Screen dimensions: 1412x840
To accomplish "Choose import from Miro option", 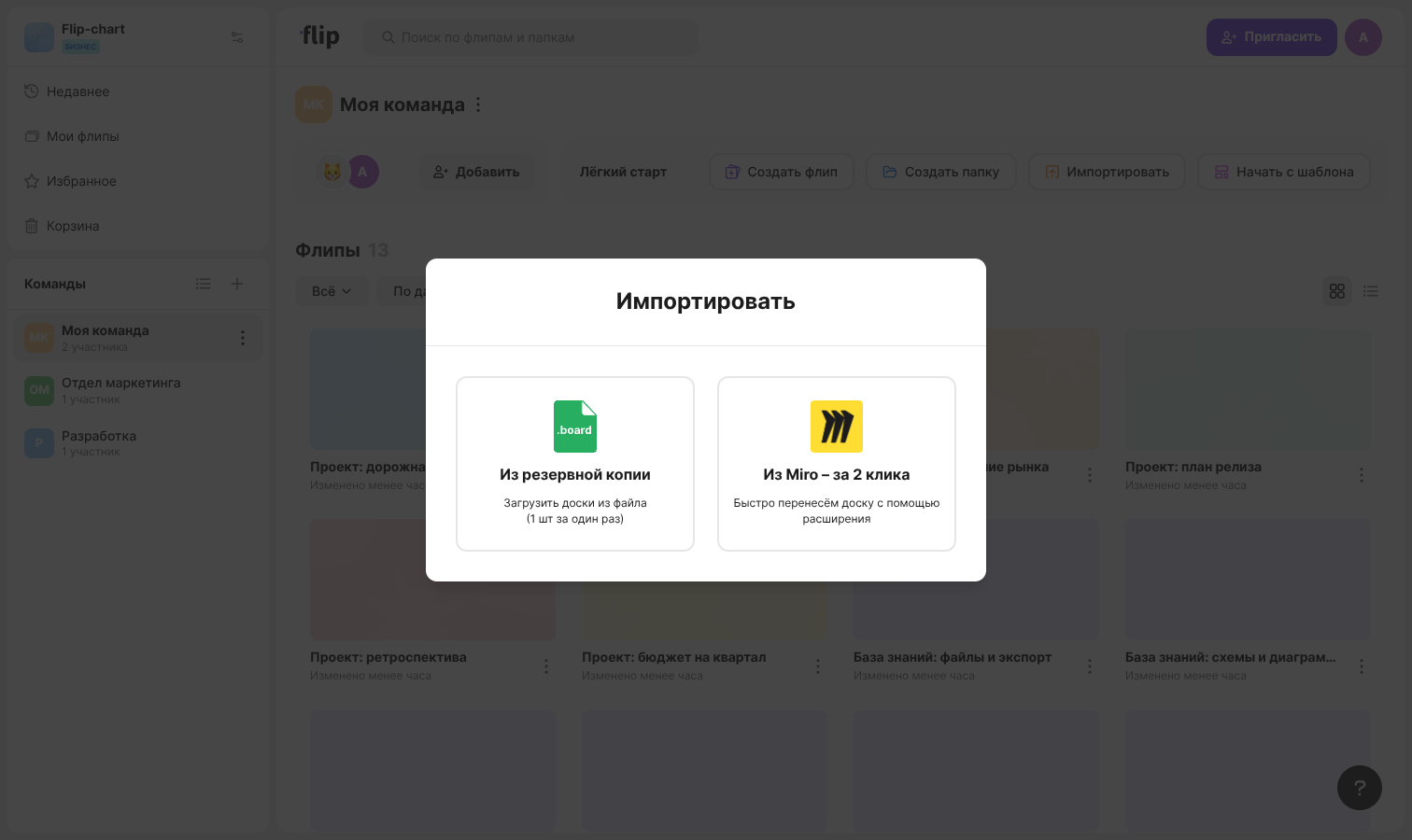I will pyautogui.click(x=837, y=464).
